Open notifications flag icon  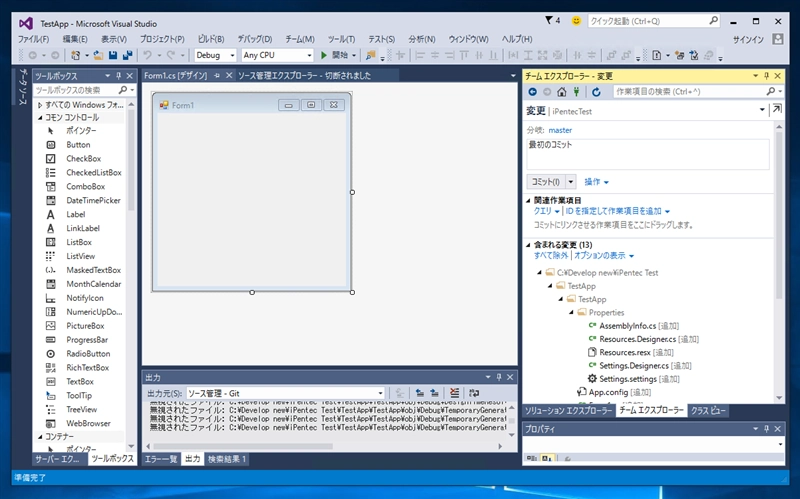(549, 20)
